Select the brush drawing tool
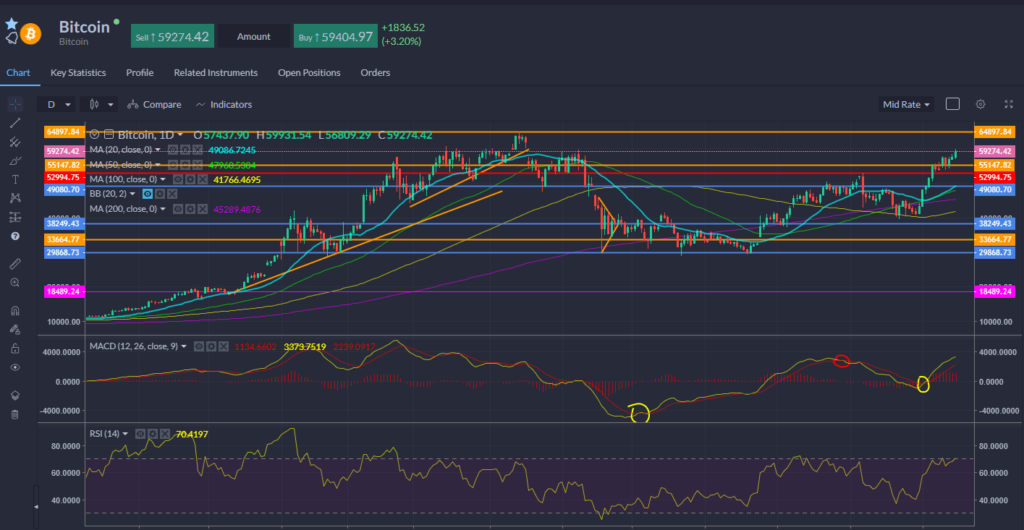Screen dimensions: 1024x530 [15, 161]
